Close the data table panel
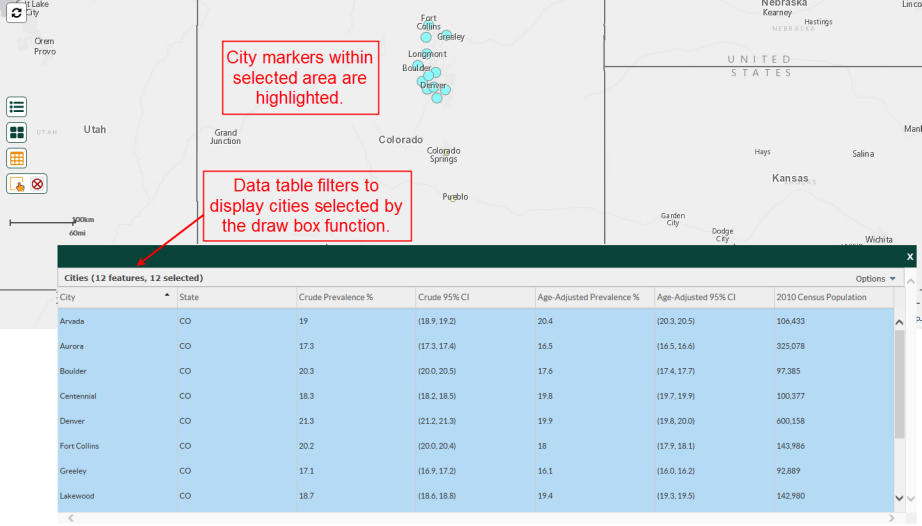 [909, 257]
